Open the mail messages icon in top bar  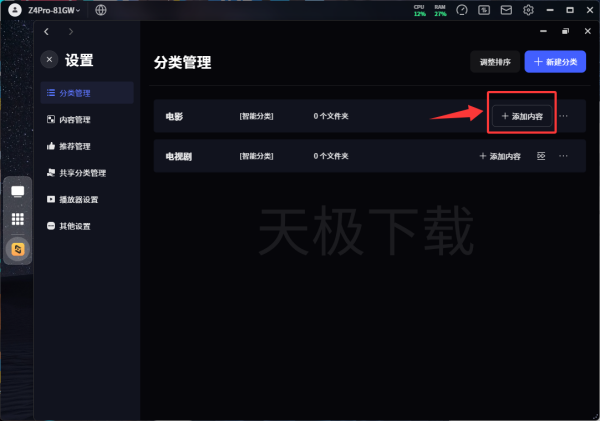pos(506,10)
